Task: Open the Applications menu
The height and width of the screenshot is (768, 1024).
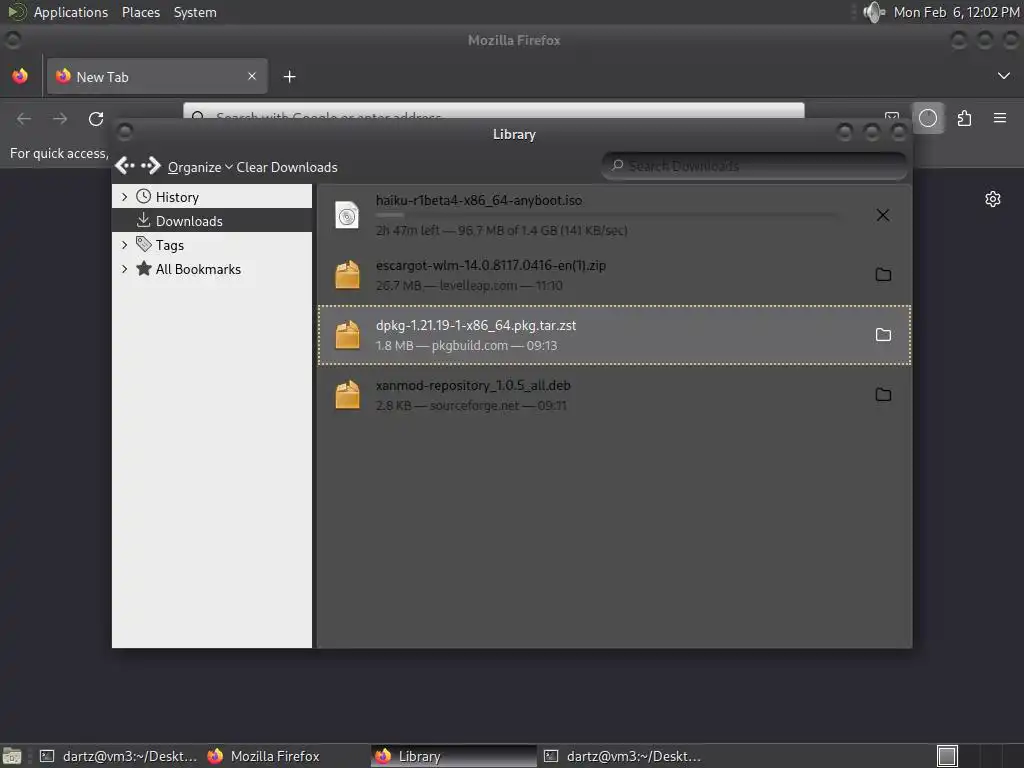Action: (71, 12)
